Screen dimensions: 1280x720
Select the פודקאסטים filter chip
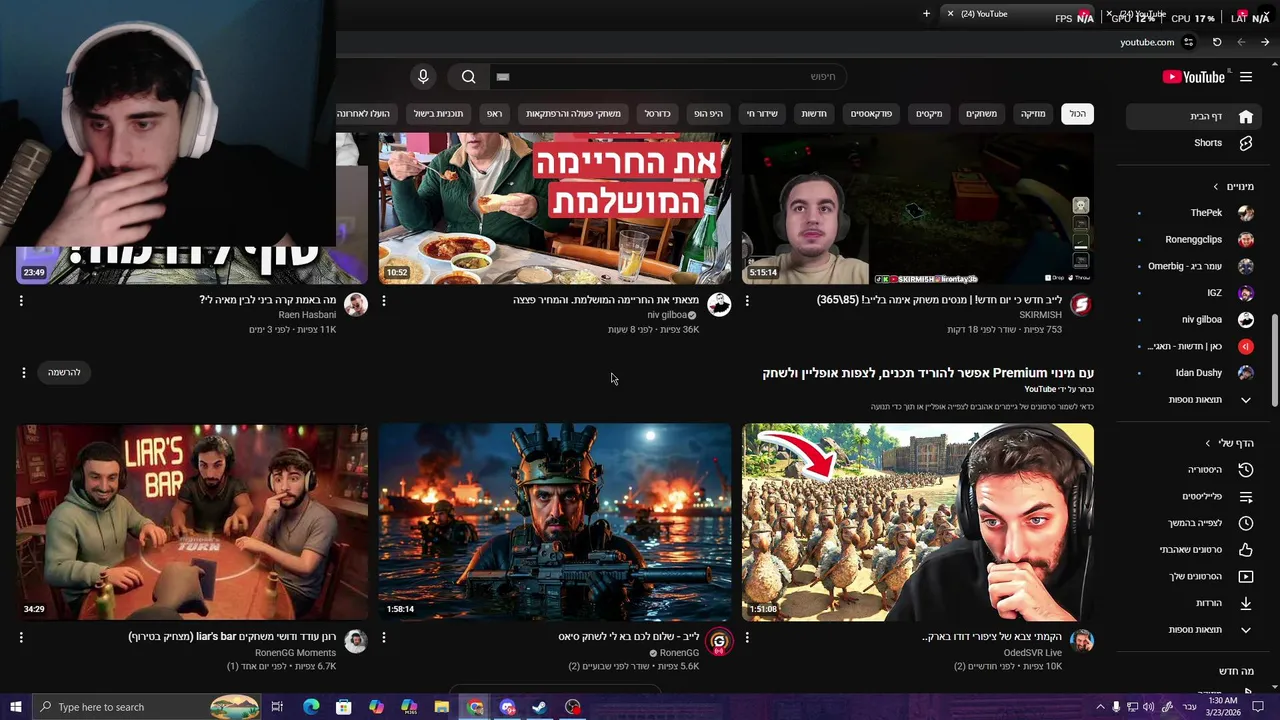click(x=871, y=114)
